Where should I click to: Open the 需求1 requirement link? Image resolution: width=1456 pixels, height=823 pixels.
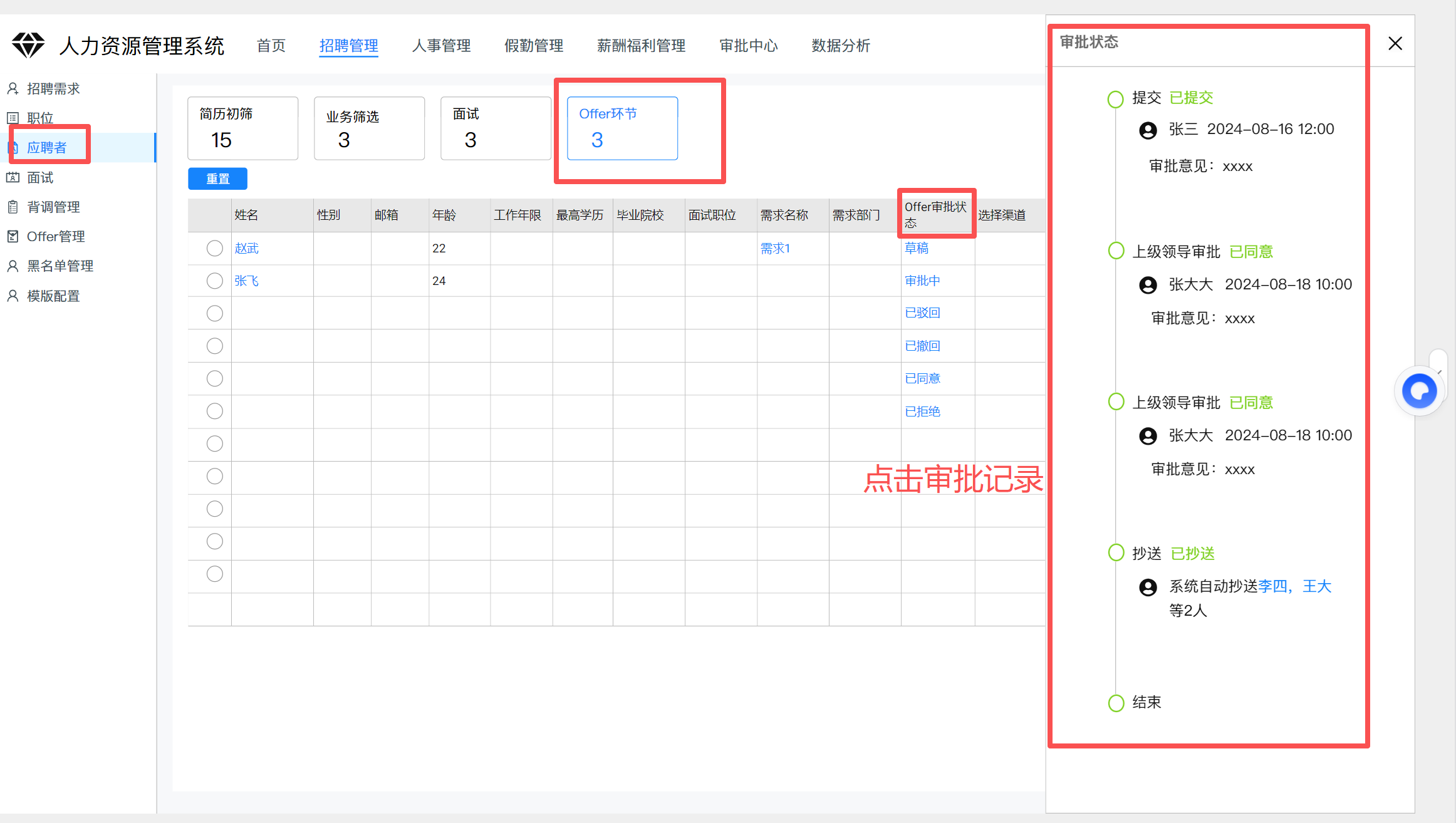coord(775,249)
